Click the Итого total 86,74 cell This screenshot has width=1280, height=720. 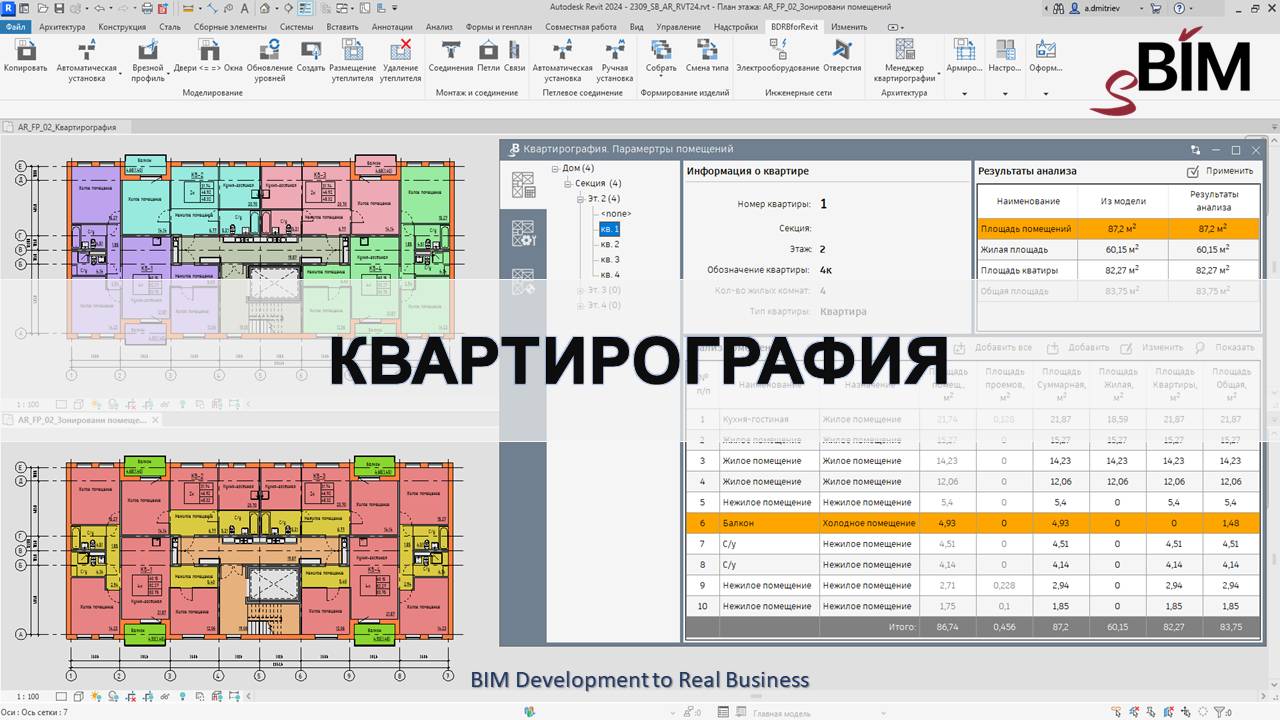946,627
